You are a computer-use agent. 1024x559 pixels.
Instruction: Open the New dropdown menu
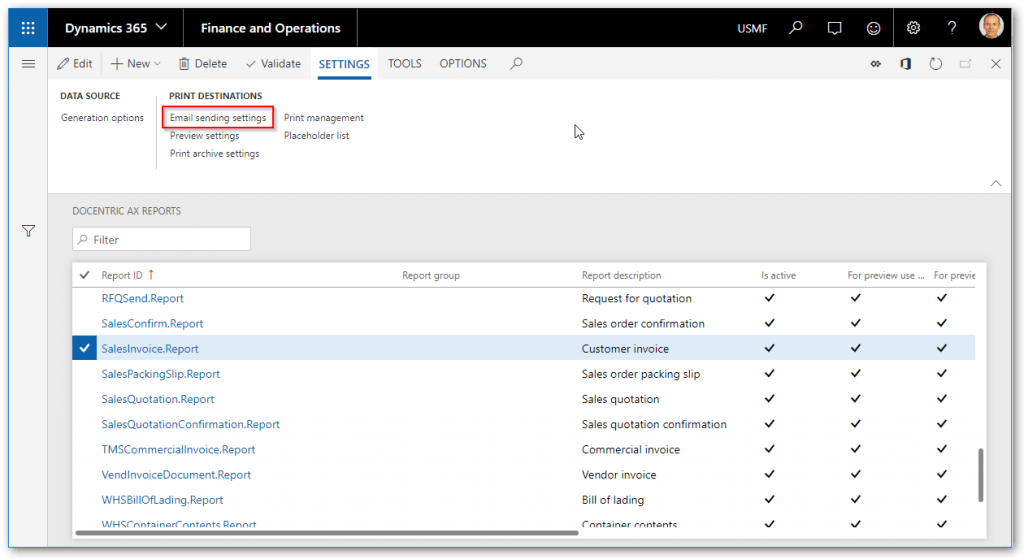click(135, 63)
